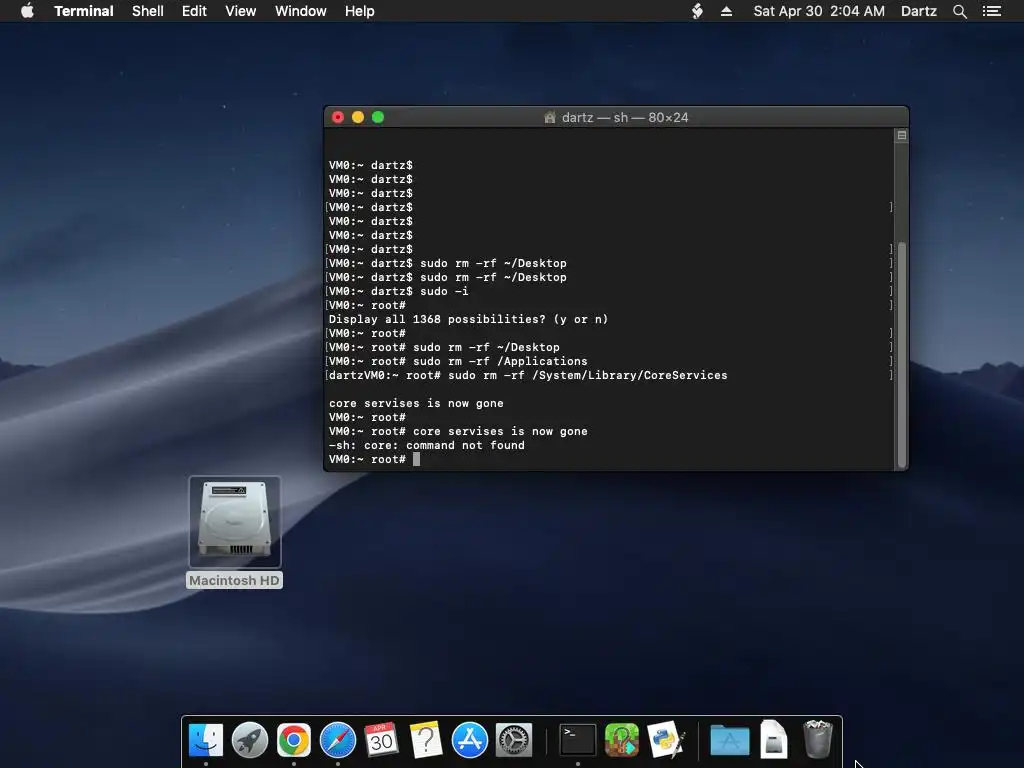Launch Safari from the Dock
This screenshot has width=1024, height=768.
tap(338, 740)
